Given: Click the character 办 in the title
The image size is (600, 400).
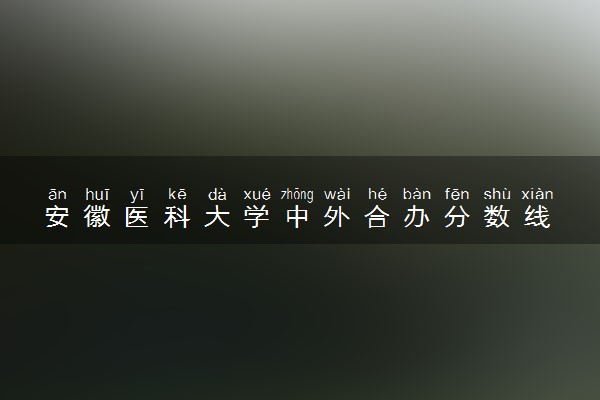Looking at the screenshot, I should tap(417, 217).
